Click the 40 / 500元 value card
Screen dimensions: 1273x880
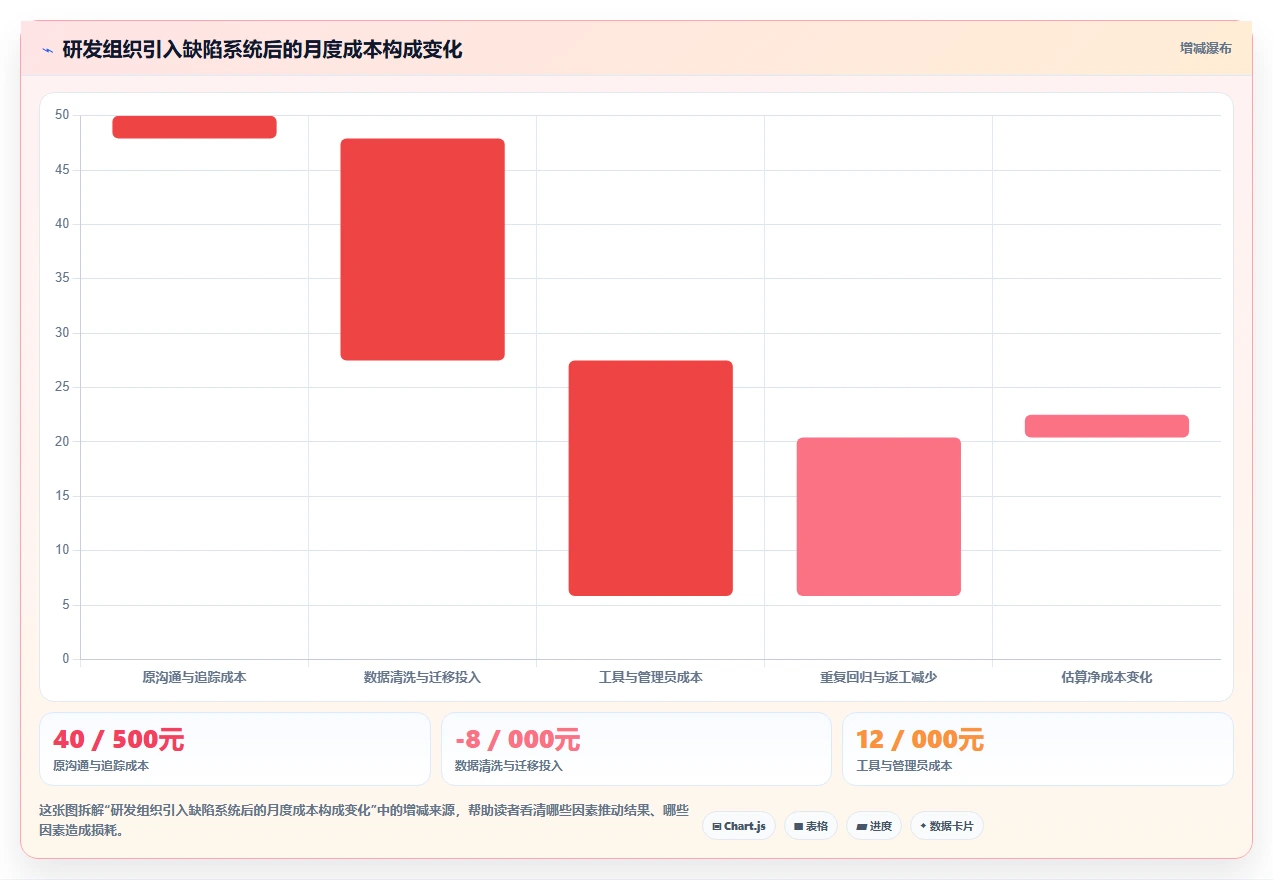click(235, 749)
